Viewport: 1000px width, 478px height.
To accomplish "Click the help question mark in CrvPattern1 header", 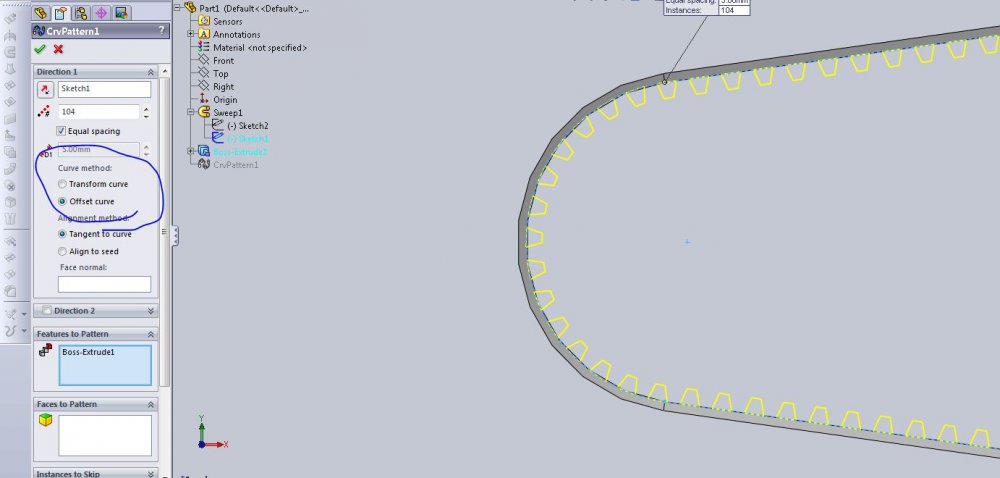I will (161, 30).
